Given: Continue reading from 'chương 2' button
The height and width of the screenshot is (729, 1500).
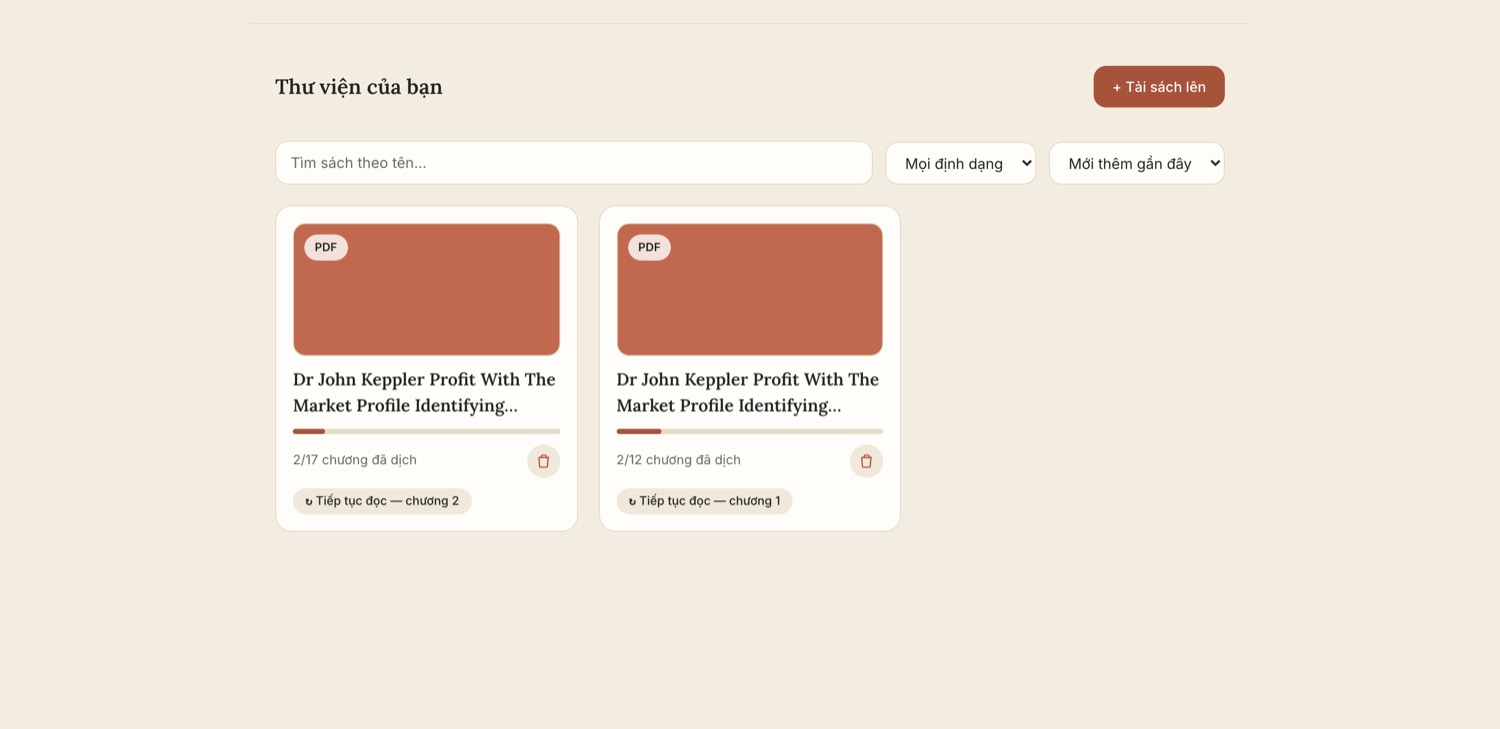Looking at the screenshot, I should (382, 501).
